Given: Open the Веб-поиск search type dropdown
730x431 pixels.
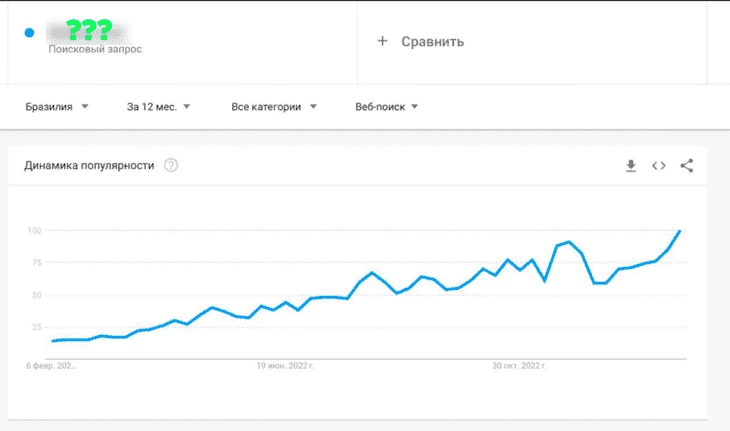Looking at the screenshot, I should pyautogui.click(x=386, y=107).
